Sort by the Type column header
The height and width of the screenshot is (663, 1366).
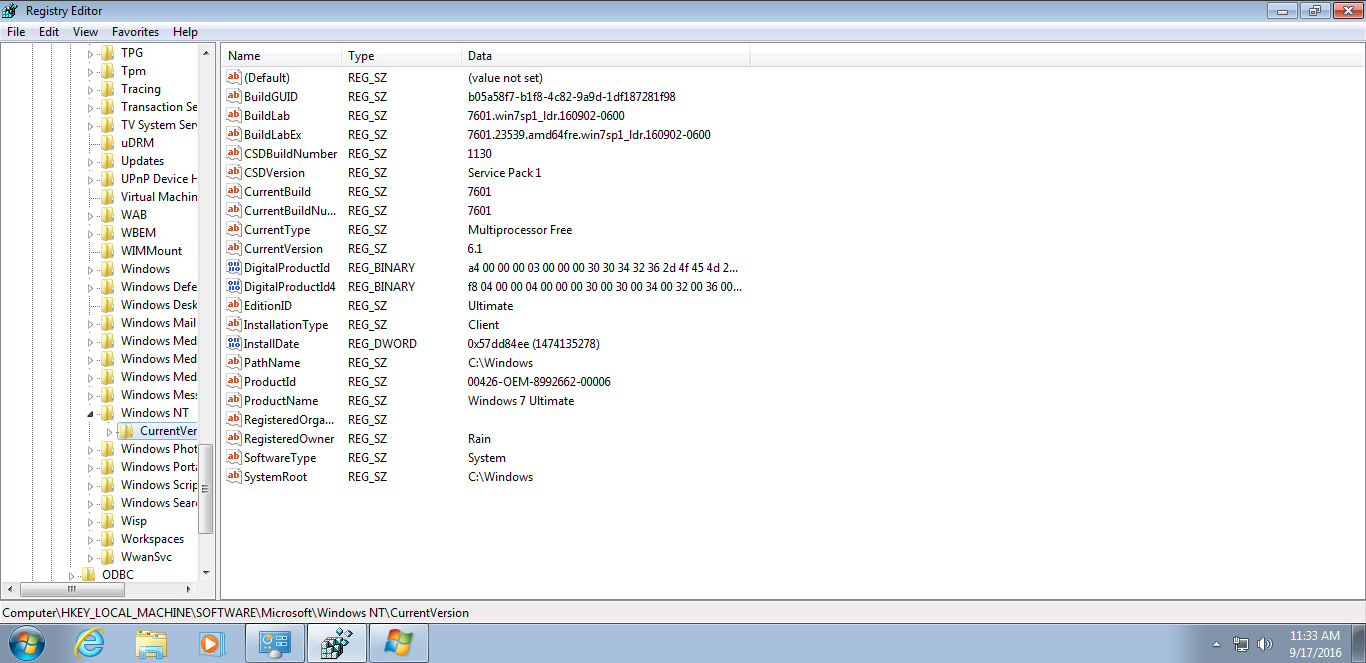click(x=401, y=56)
